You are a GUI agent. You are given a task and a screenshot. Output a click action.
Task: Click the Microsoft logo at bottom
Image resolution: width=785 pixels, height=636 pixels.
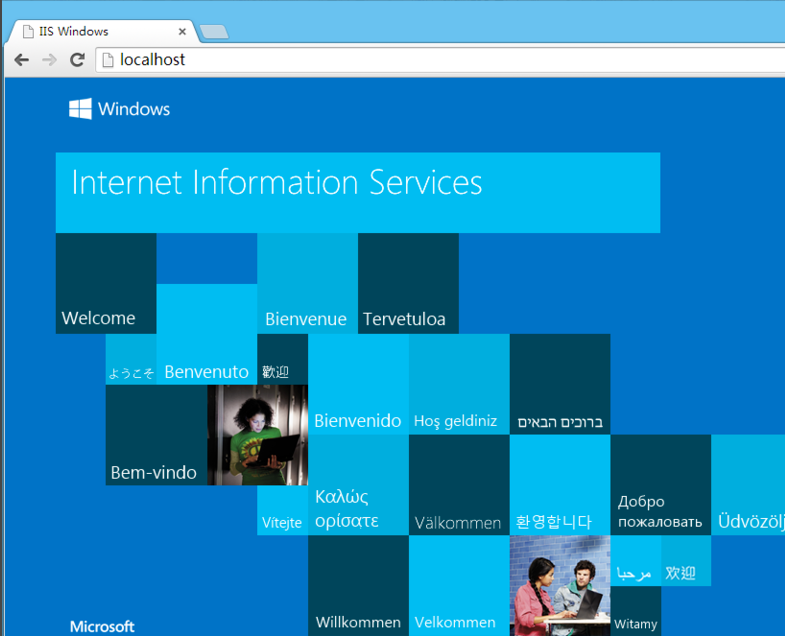coord(102,626)
